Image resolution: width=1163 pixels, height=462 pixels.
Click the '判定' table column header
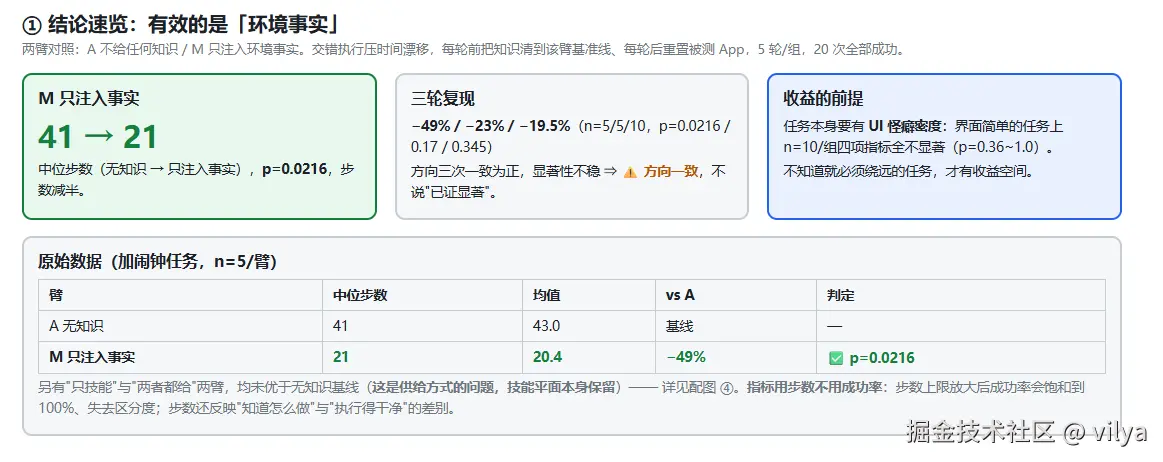point(841,295)
